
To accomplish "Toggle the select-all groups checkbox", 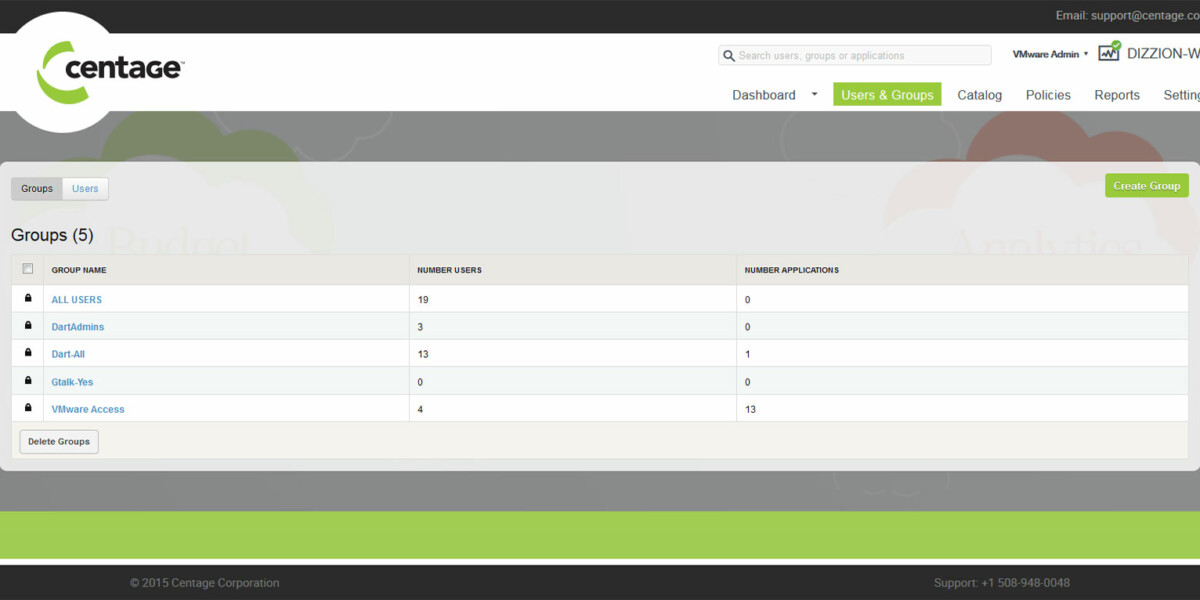I will click(x=28, y=269).
